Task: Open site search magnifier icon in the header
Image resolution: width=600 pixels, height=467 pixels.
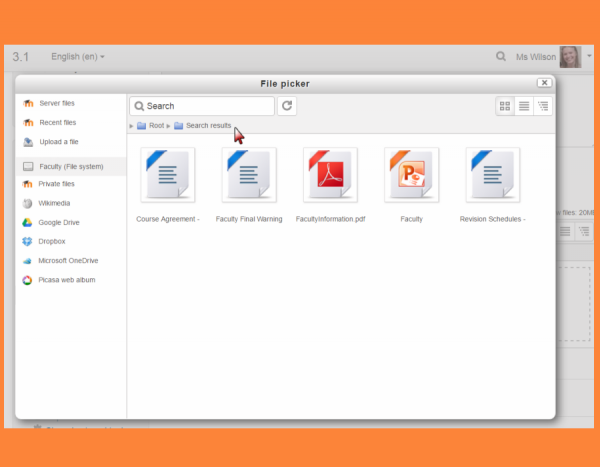Action: [501, 57]
